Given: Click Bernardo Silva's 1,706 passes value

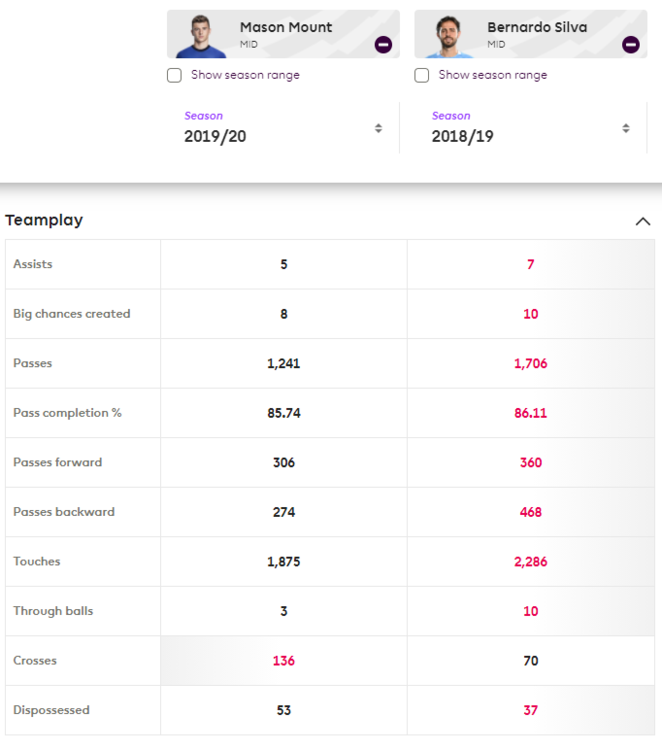Looking at the screenshot, I should click(x=530, y=364).
